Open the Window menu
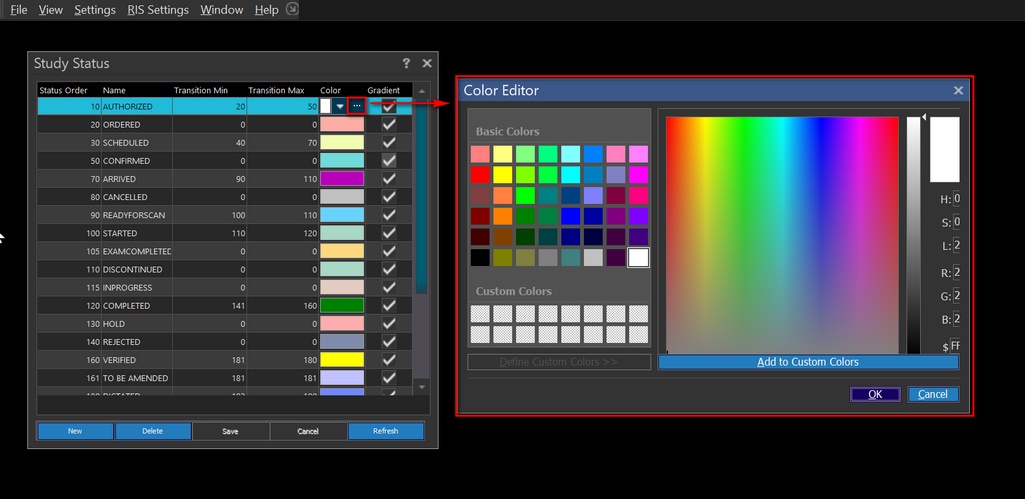 221,10
